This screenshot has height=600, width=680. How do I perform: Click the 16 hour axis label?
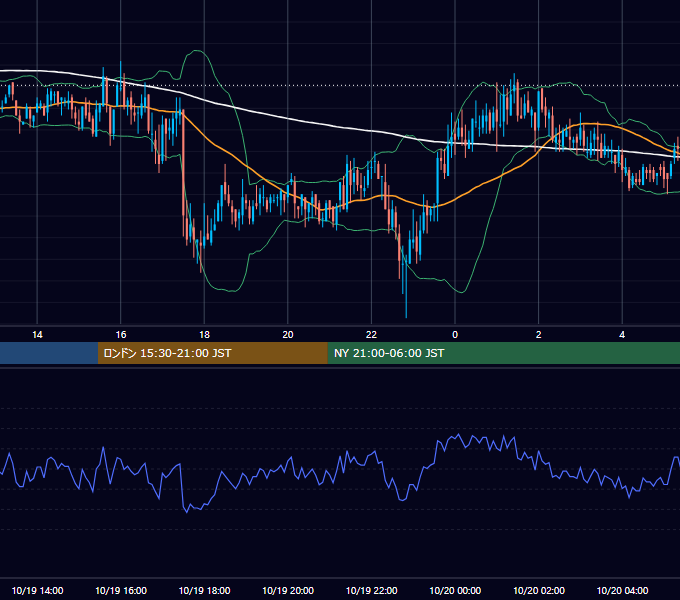[x=121, y=335]
